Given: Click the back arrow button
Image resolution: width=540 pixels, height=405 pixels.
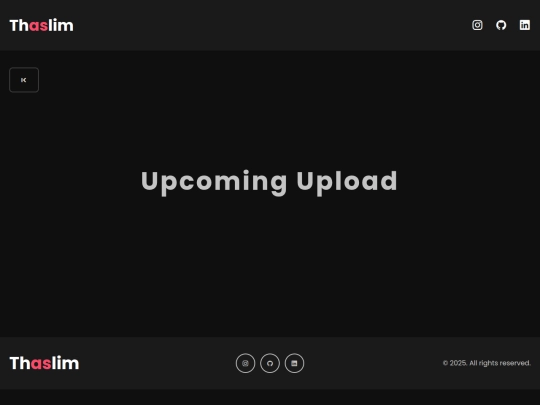Looking at the screenshot, I should tap(24, 80).
